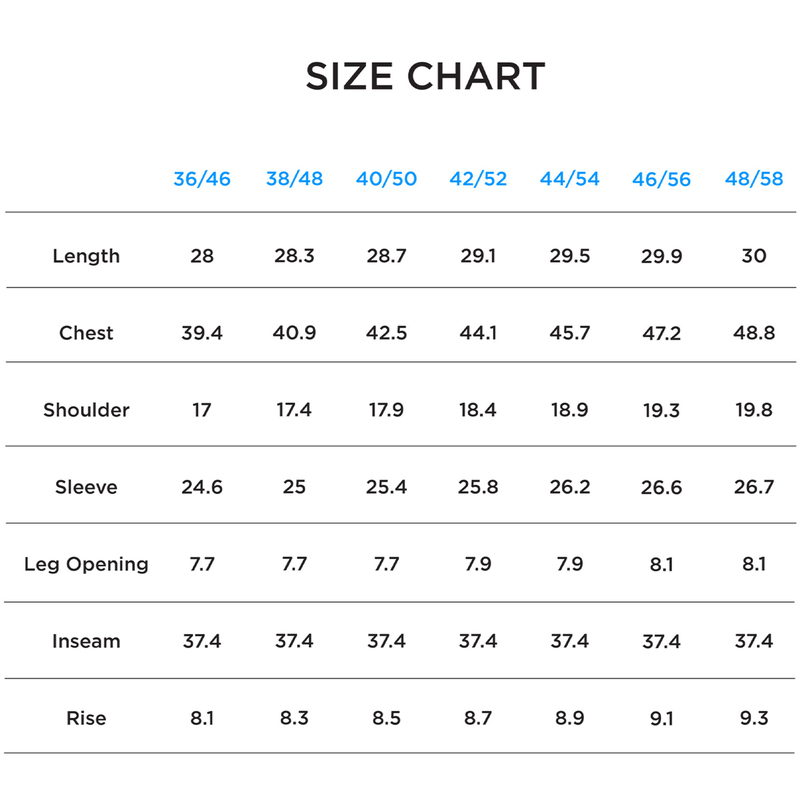Image resolution: width=800 pixels, height=800 pixels.
Task: Click the 19.8 shoulder measurement
Action: [x=754, y=410]
